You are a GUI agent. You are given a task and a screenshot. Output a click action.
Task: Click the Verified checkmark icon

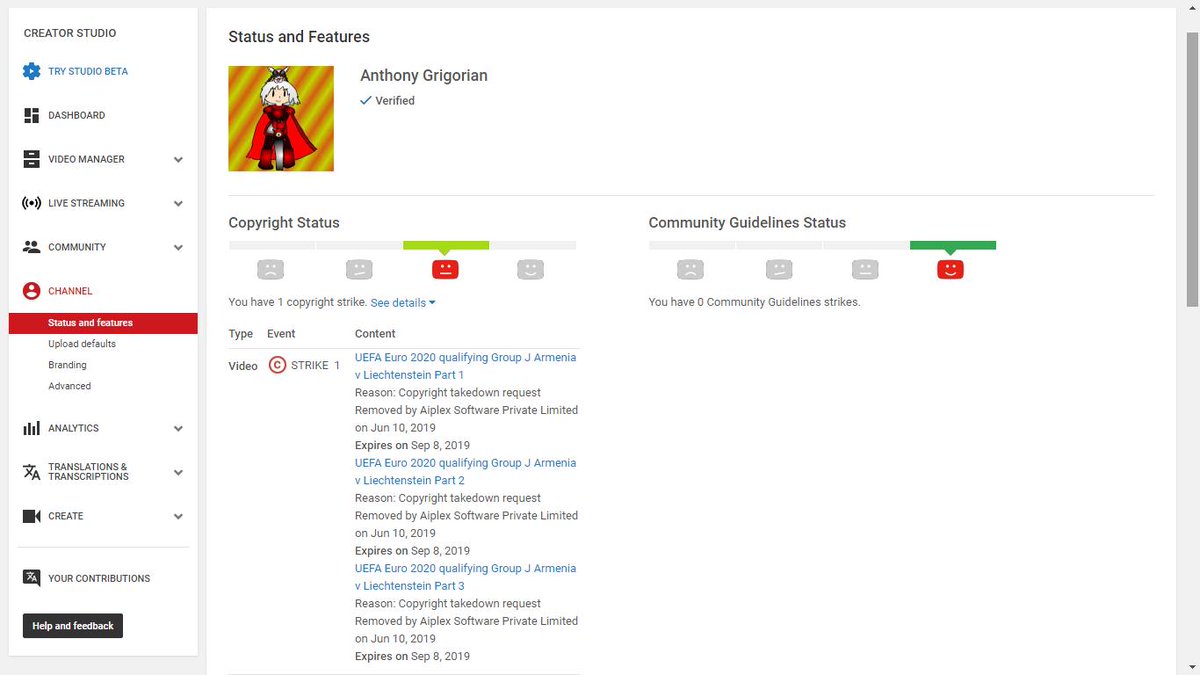click(x=366, y=100)
